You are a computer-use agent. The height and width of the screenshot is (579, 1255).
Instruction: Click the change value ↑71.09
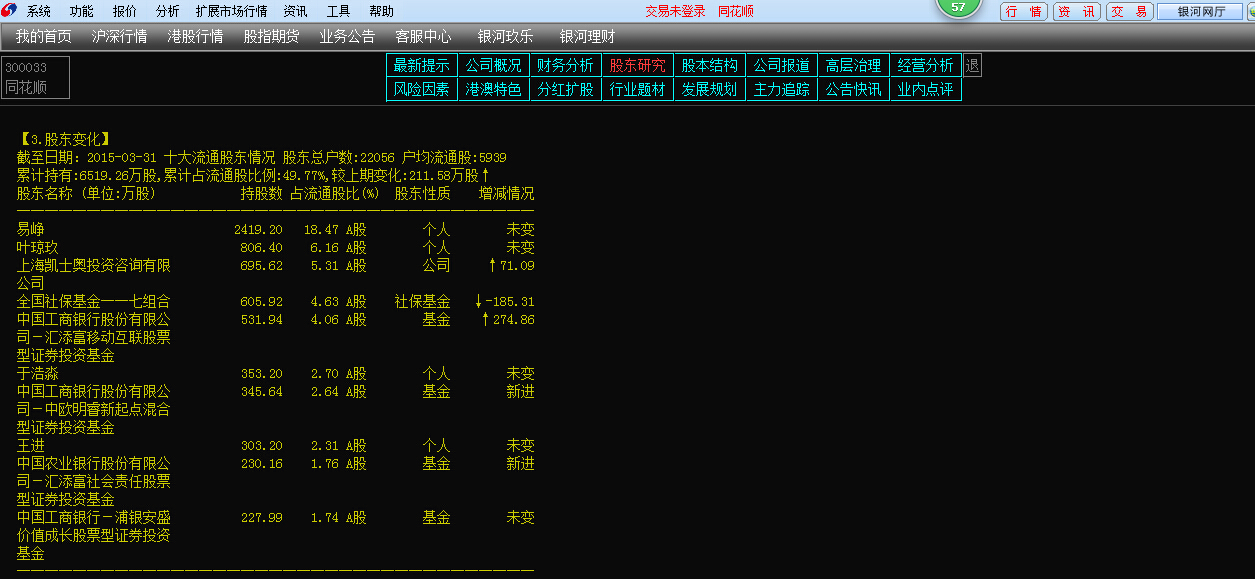511,265
